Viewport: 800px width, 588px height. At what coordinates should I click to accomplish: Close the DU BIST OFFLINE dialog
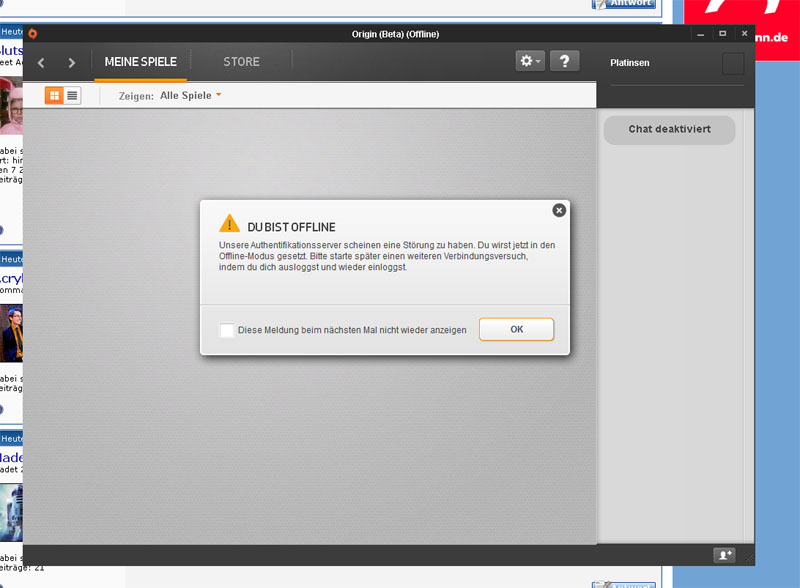(559, 210)
